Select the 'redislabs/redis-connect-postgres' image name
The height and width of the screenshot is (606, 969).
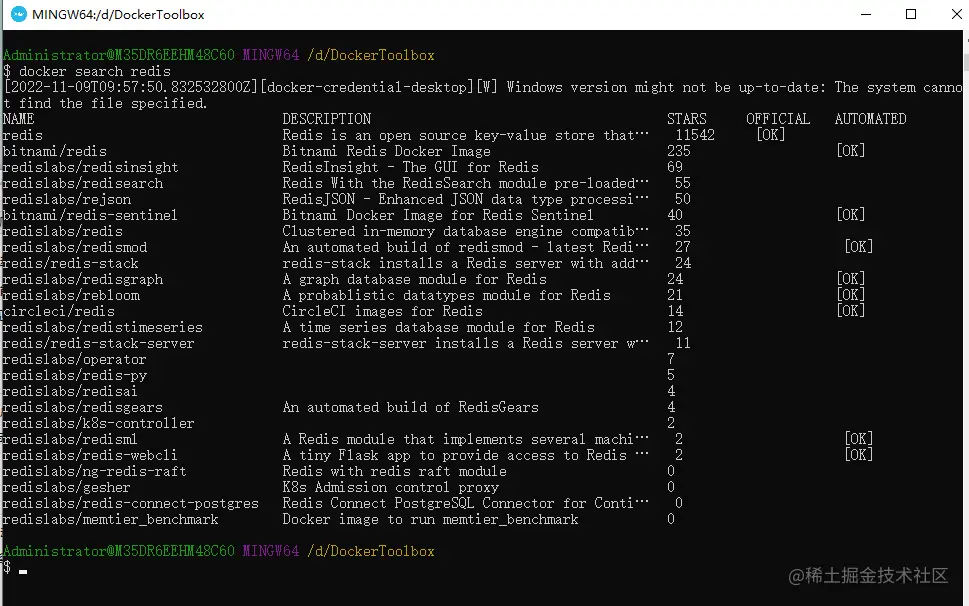point(130,504)
